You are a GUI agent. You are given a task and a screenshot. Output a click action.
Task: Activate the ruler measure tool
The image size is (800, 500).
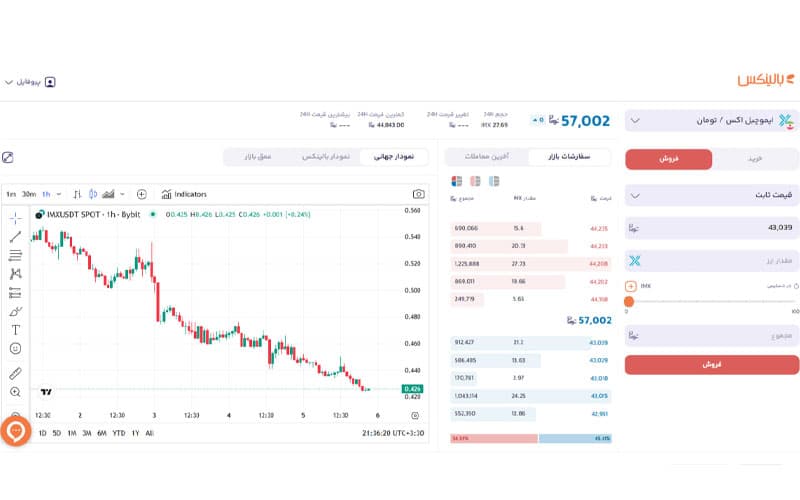coord(15,373)
